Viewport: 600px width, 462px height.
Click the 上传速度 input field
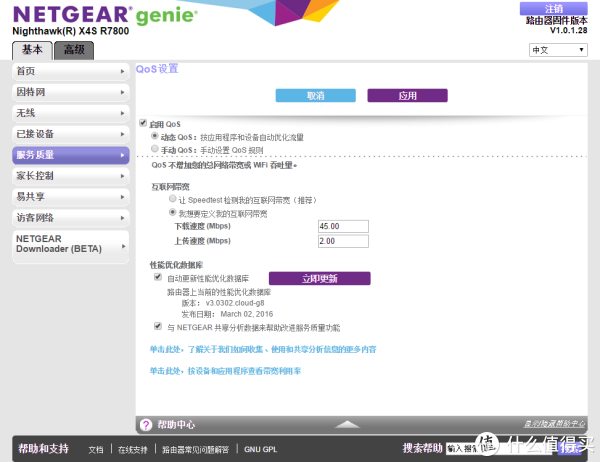click(x=343, y=241)
